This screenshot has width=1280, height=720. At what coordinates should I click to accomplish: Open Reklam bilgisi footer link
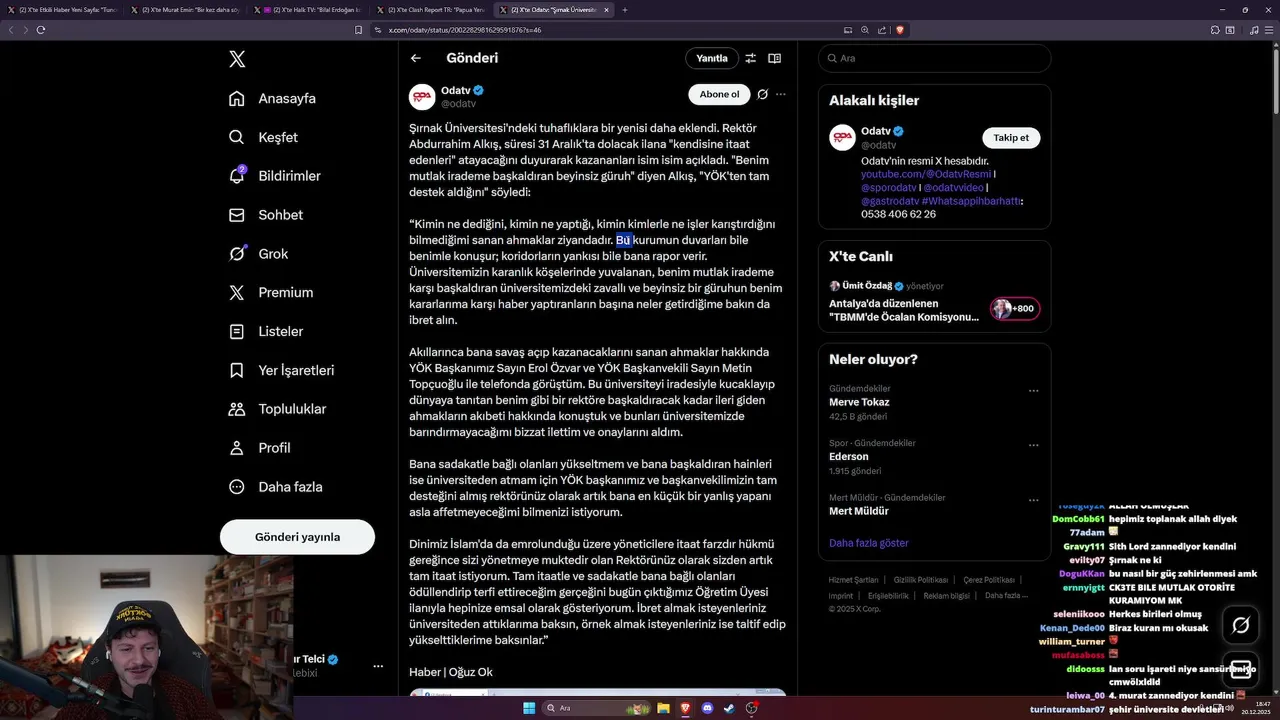946,595
